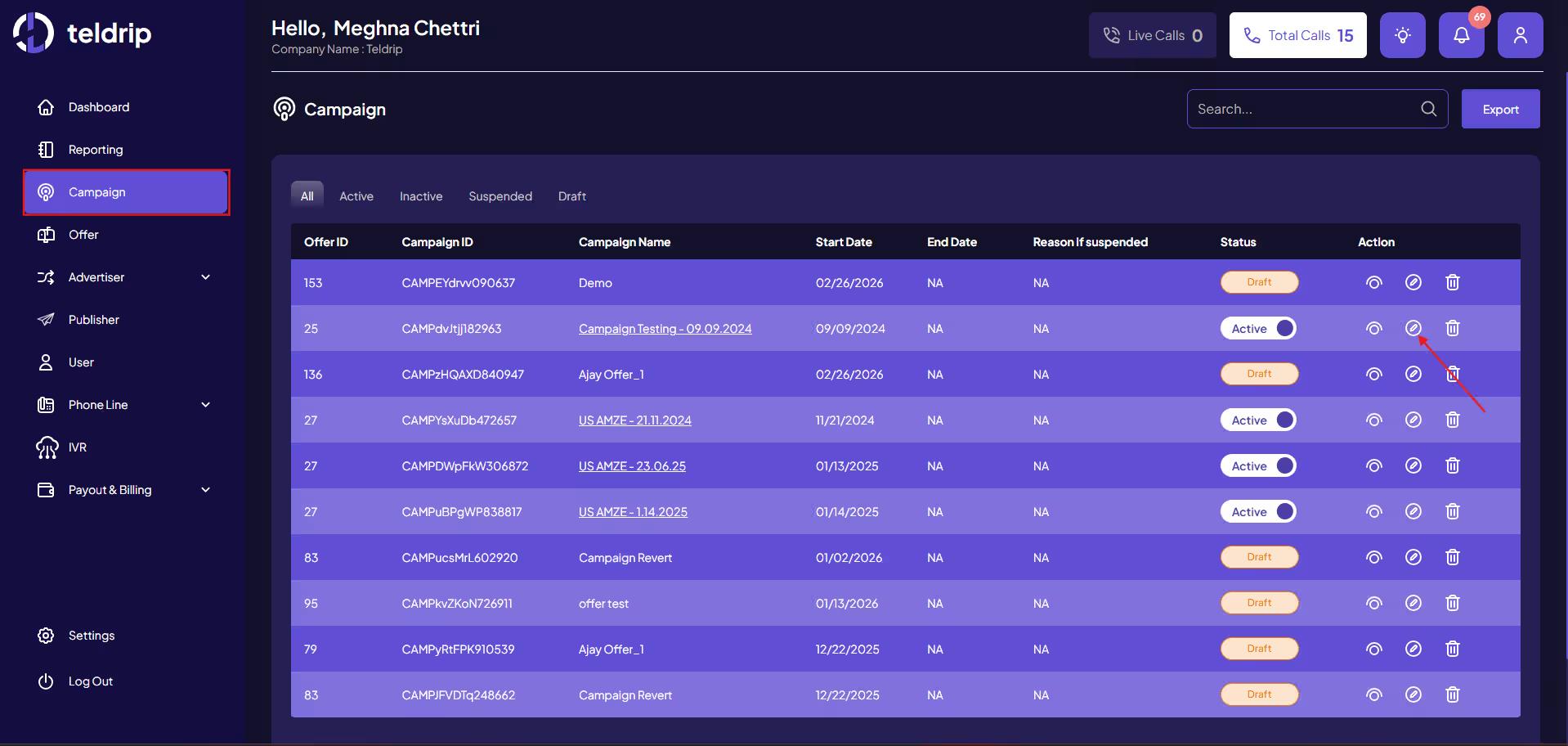Image resolution: width=1568 pixels, height=746 pixels.
Task: Click the edit icon for Demo campaign
Action: [x=1413, y=282]
